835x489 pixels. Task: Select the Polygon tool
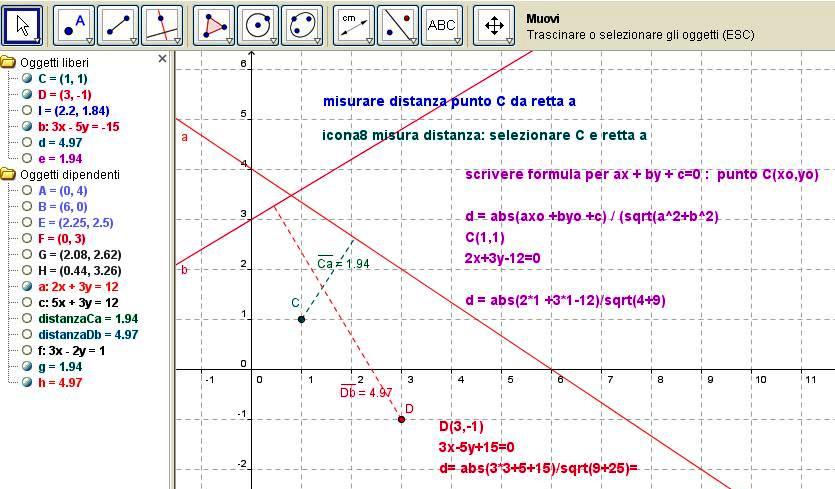(x=214, y=25)
